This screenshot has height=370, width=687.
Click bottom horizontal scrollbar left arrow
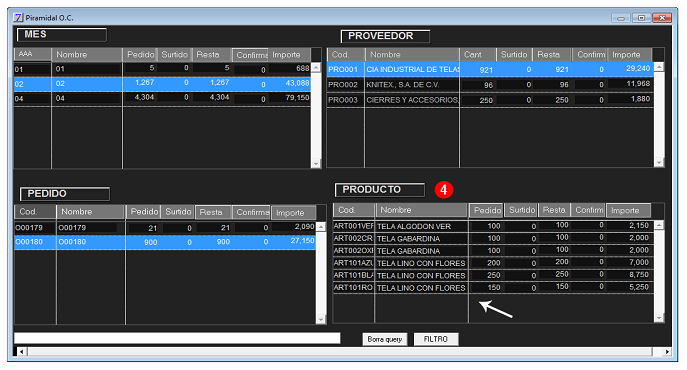point(21,352)
